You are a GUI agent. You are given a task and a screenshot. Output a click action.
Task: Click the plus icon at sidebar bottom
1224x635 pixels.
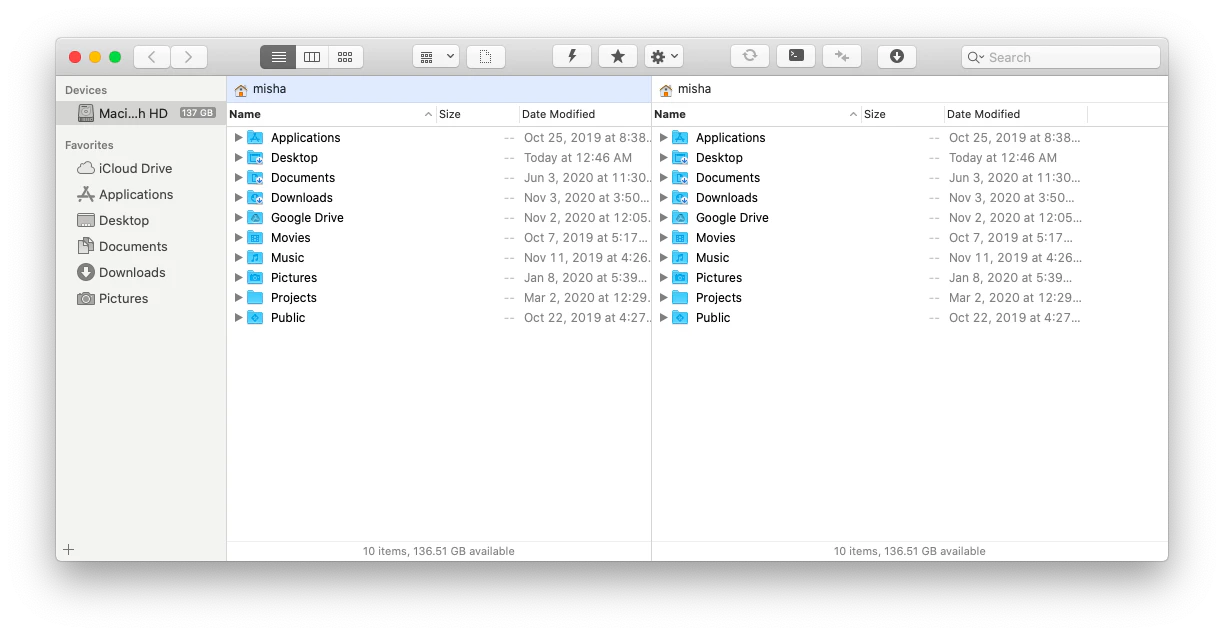tap(69, 549)
